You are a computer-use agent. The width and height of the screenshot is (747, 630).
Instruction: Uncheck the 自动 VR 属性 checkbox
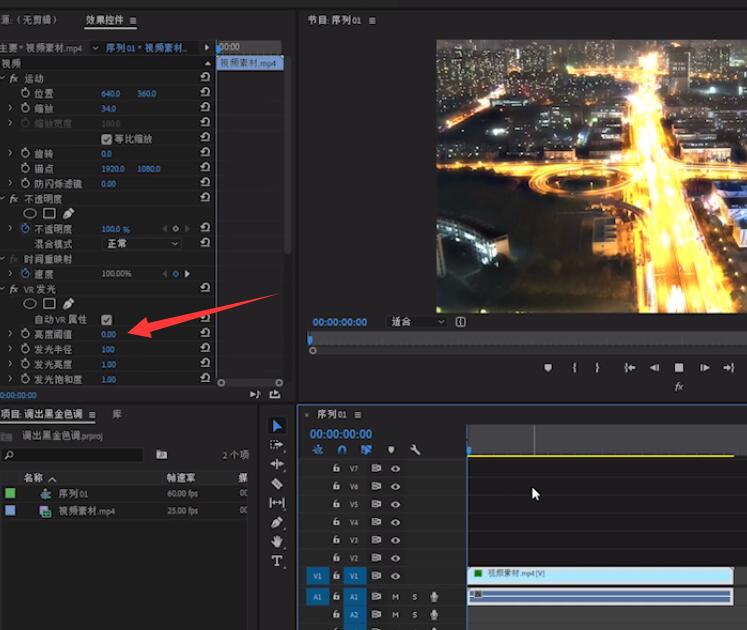click(x=107, y=319)
